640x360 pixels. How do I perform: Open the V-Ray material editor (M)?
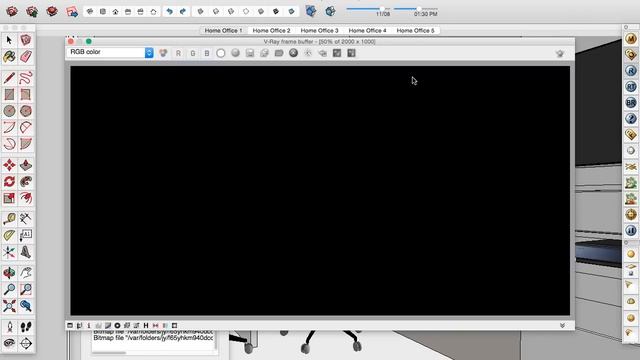[x=631, y=39]
